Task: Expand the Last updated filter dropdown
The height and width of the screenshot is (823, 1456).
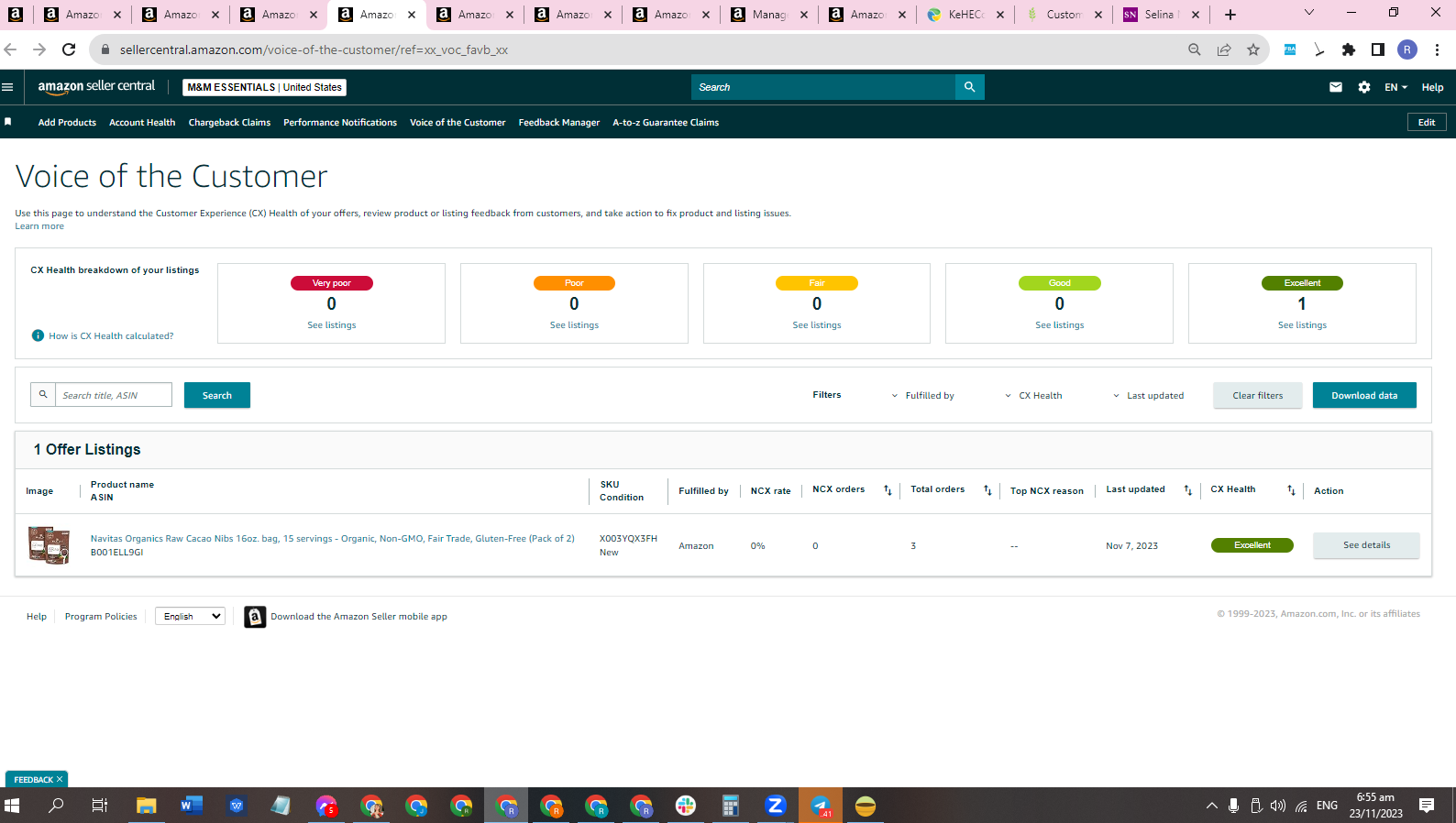Action: tap(1149, 396)
